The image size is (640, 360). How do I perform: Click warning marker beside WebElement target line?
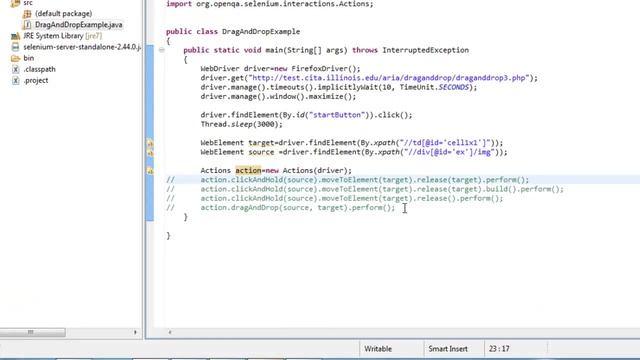click(150, 143)
